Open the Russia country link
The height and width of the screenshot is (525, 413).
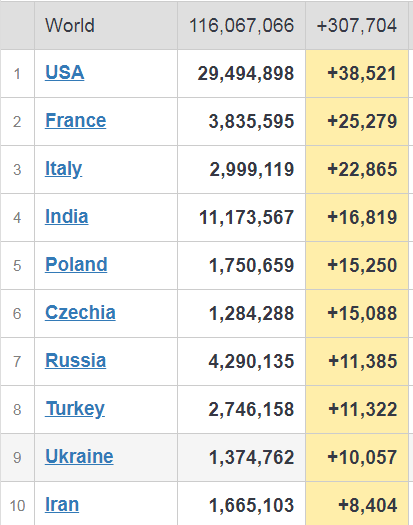pyautogui.click(x=75, y=361)
